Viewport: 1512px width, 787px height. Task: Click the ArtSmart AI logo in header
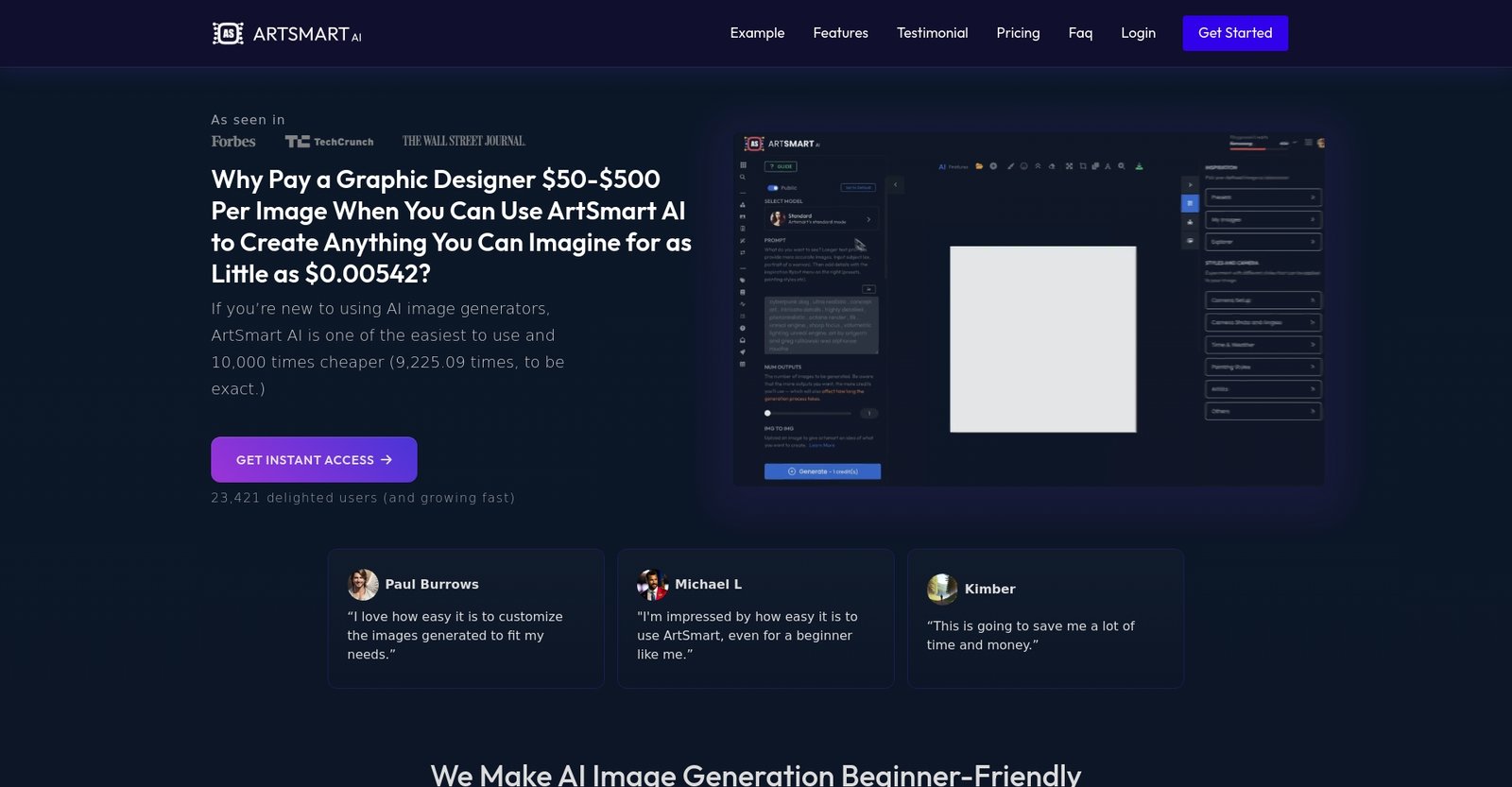[x=287, y=34]
